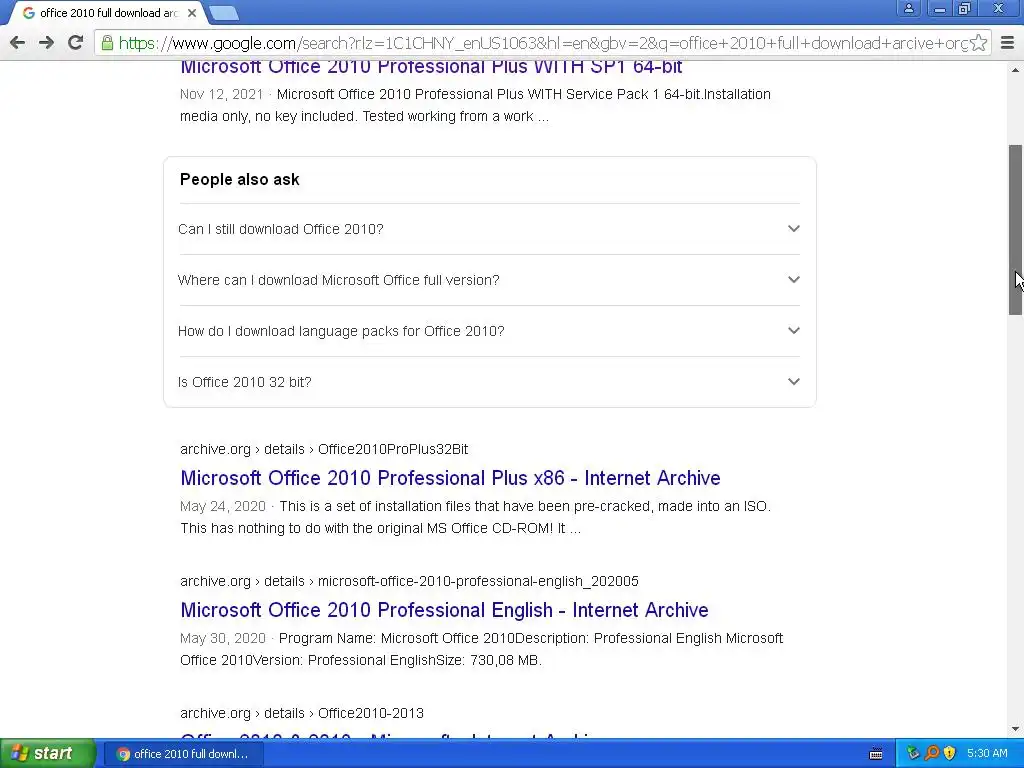Open a new tab with the new tab button
1024x768 pixels.
(x=224, y=13)
